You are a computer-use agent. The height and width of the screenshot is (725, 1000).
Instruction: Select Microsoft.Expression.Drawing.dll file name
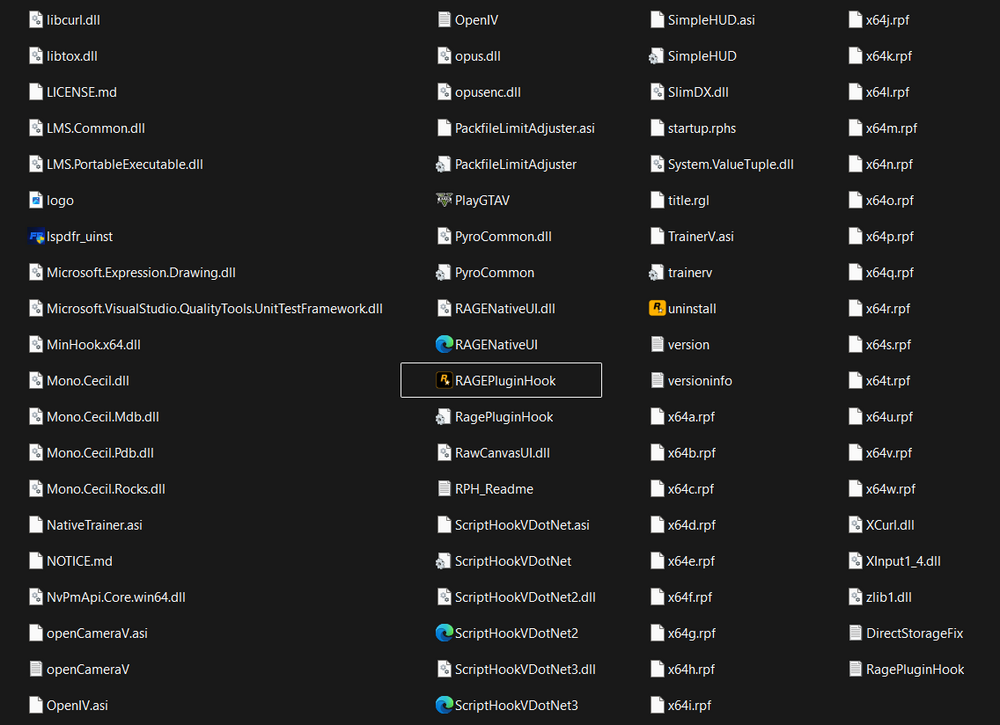141,273
